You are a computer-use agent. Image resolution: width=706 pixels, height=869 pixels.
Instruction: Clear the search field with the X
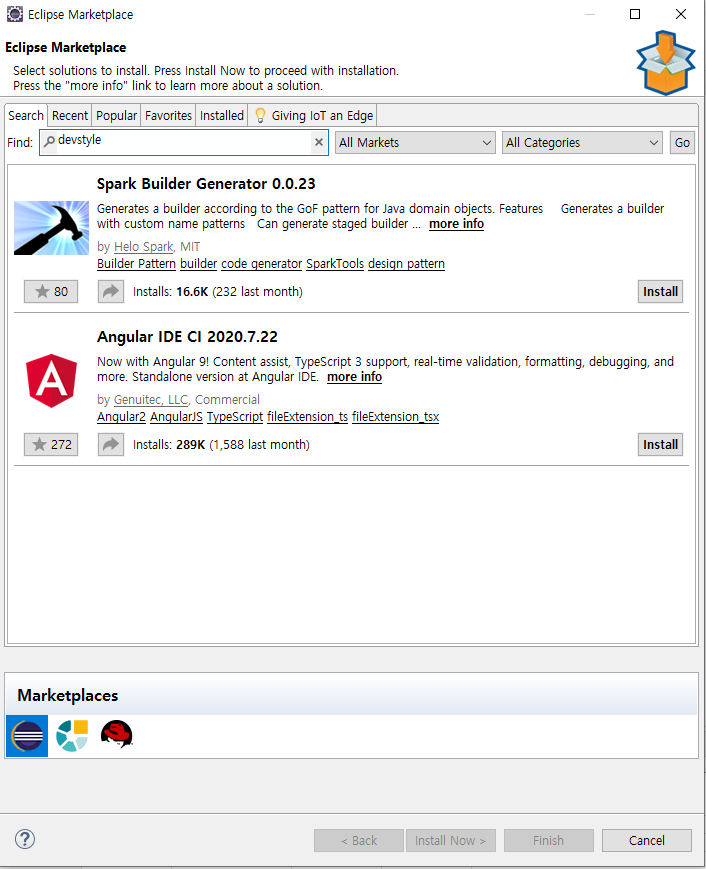coord(319,142)
